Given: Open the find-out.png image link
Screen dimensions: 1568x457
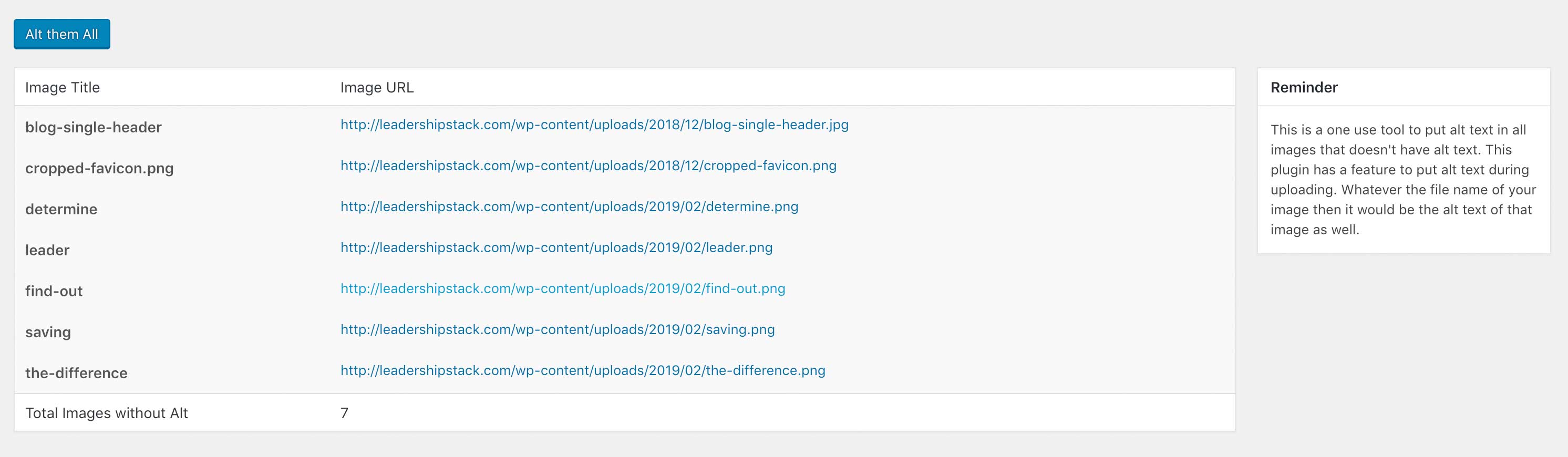Looking at the screenshot, I should coord(562,288).
